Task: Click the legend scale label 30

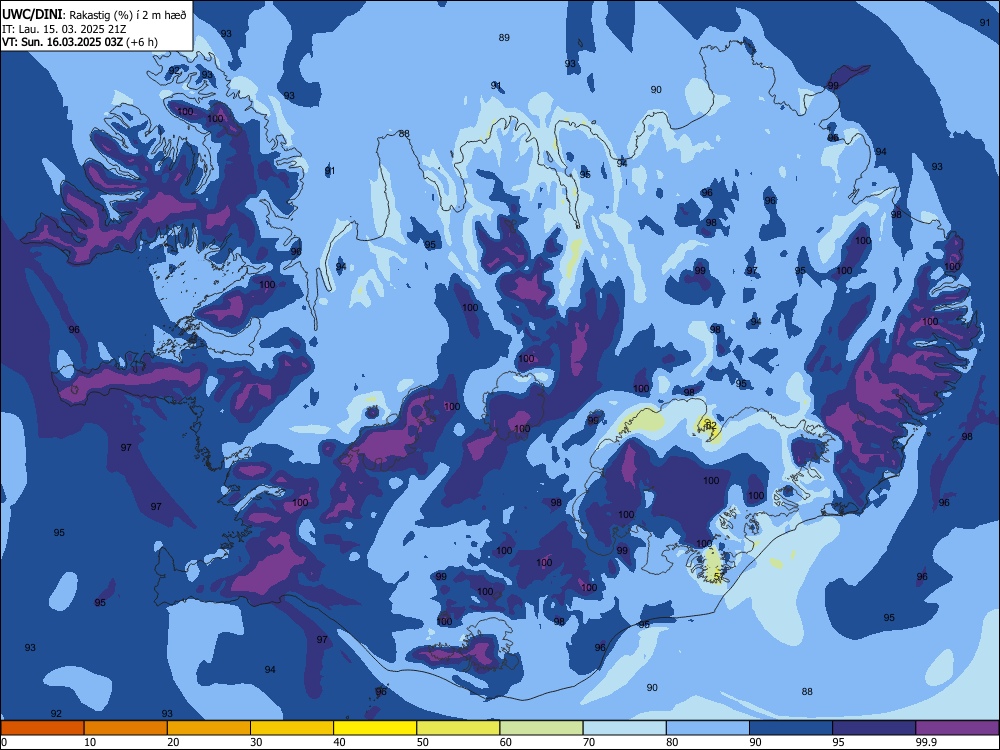Action: click(256, 742)
